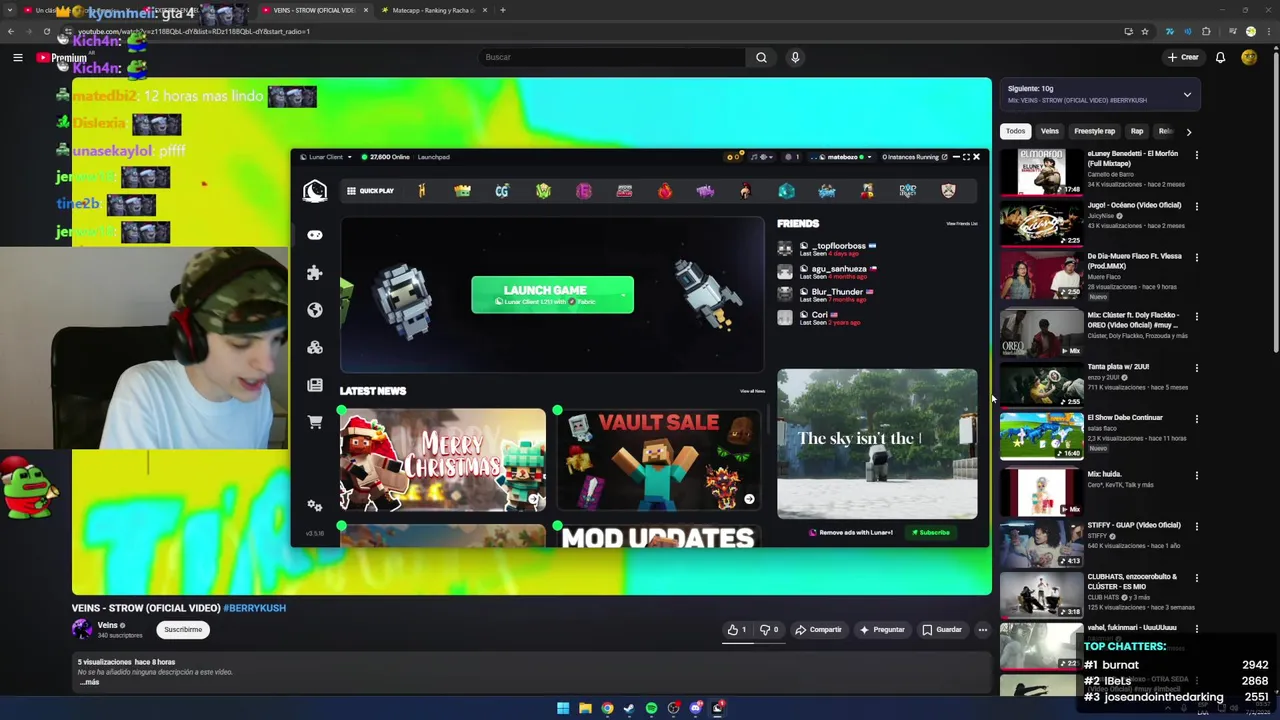The image size is (1280, 720).
Task: Open options menu for Jugo! - Océano video
Action: 1196,206
